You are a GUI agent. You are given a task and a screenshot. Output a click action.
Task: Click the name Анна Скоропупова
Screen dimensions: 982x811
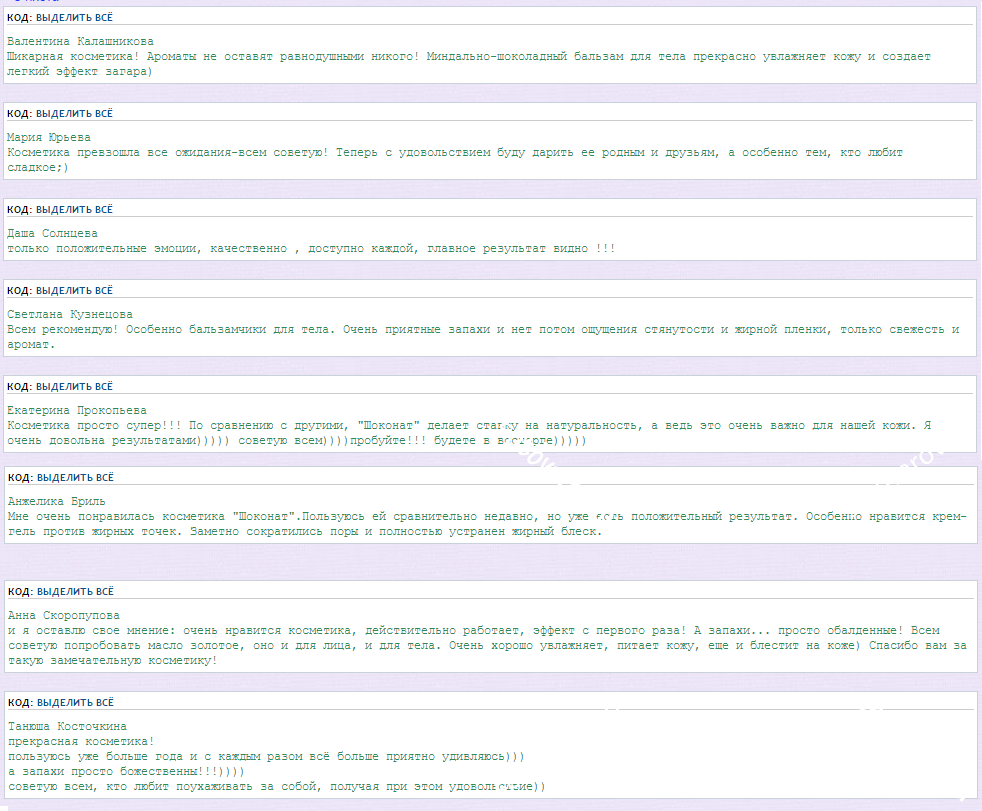point(62,615)
